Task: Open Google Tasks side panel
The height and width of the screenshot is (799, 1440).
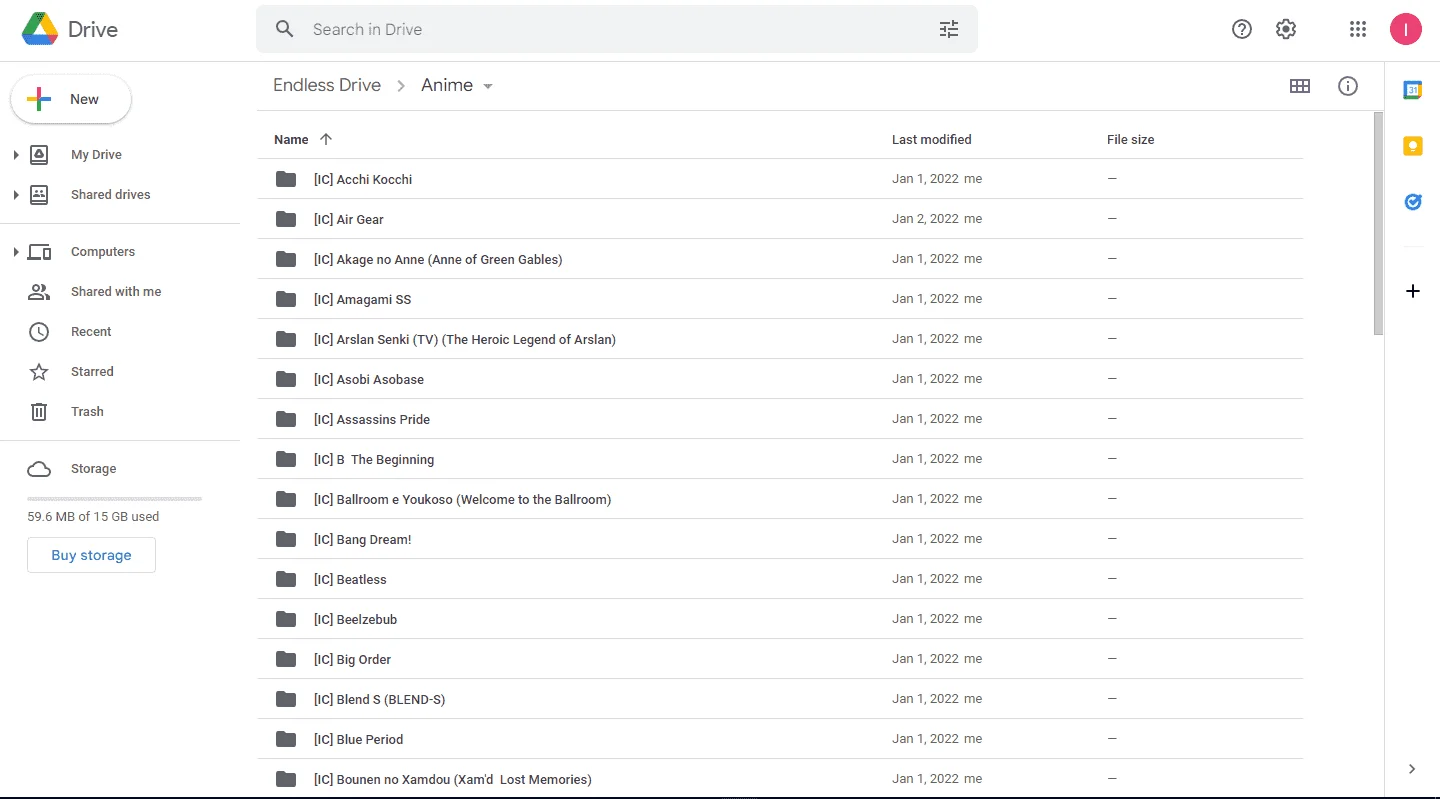Action: point(1413,202)
